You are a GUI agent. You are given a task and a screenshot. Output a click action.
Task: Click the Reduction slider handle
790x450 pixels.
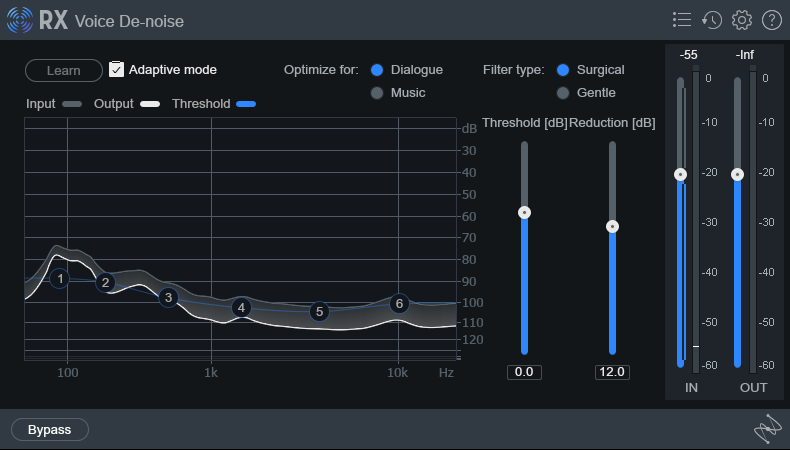pos(612,227)
